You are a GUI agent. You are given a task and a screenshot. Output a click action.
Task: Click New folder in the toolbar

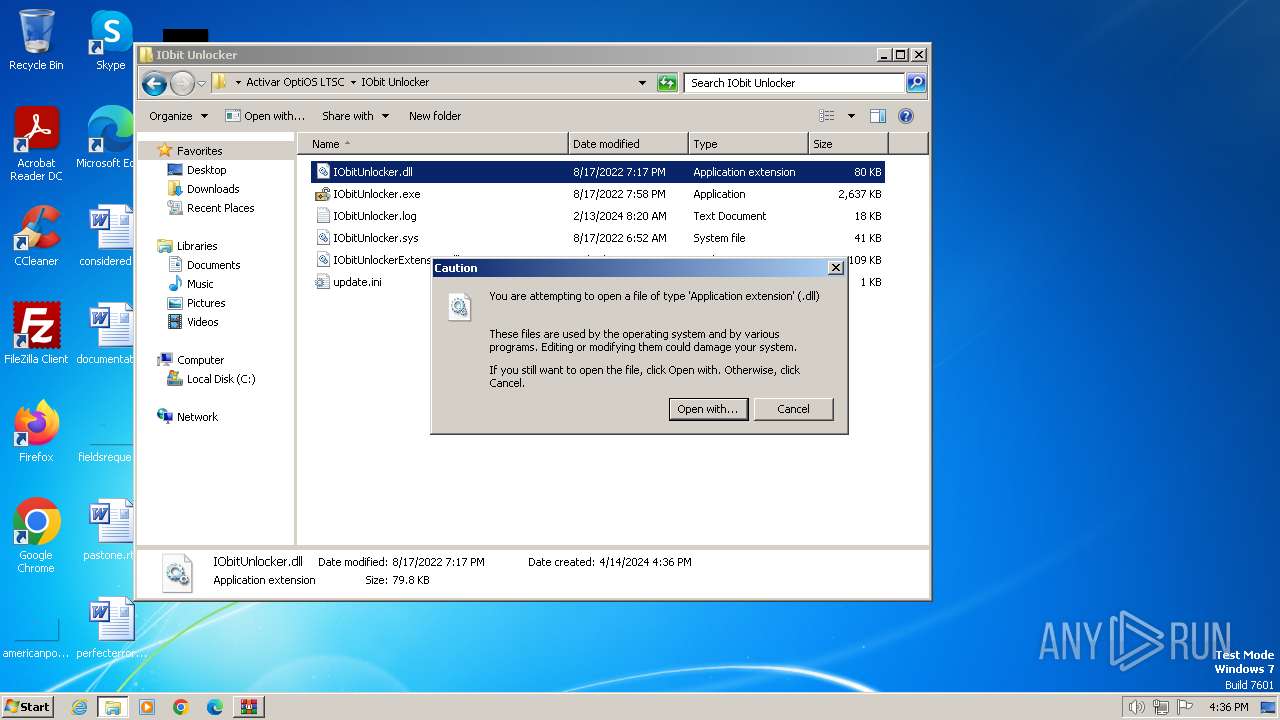click(435, 116)
